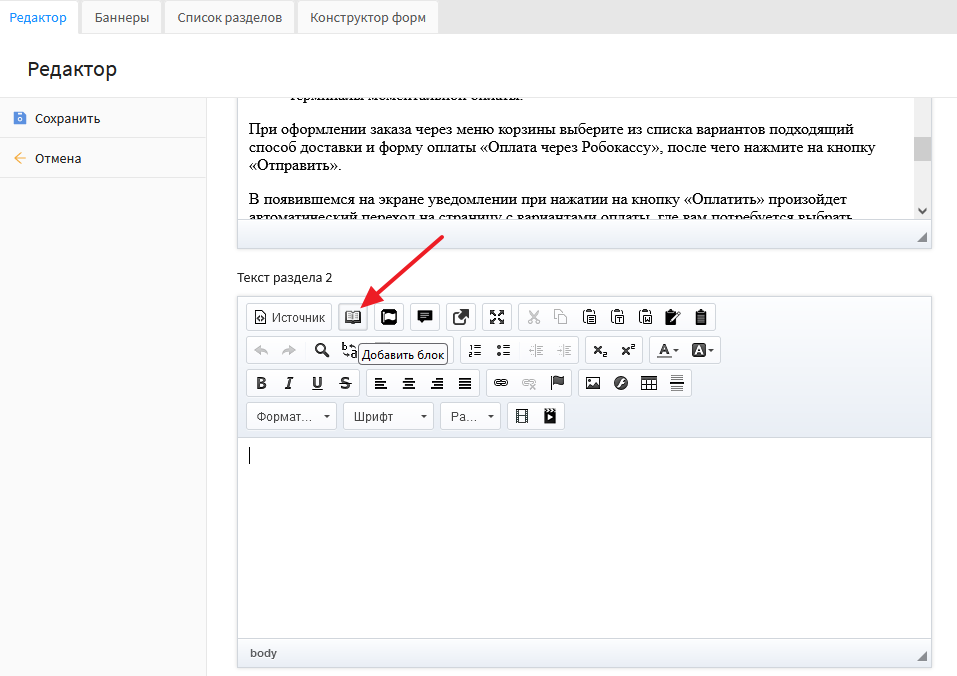Open the text color picker
This screenshot has height=676, width=957.
[666, 350]
